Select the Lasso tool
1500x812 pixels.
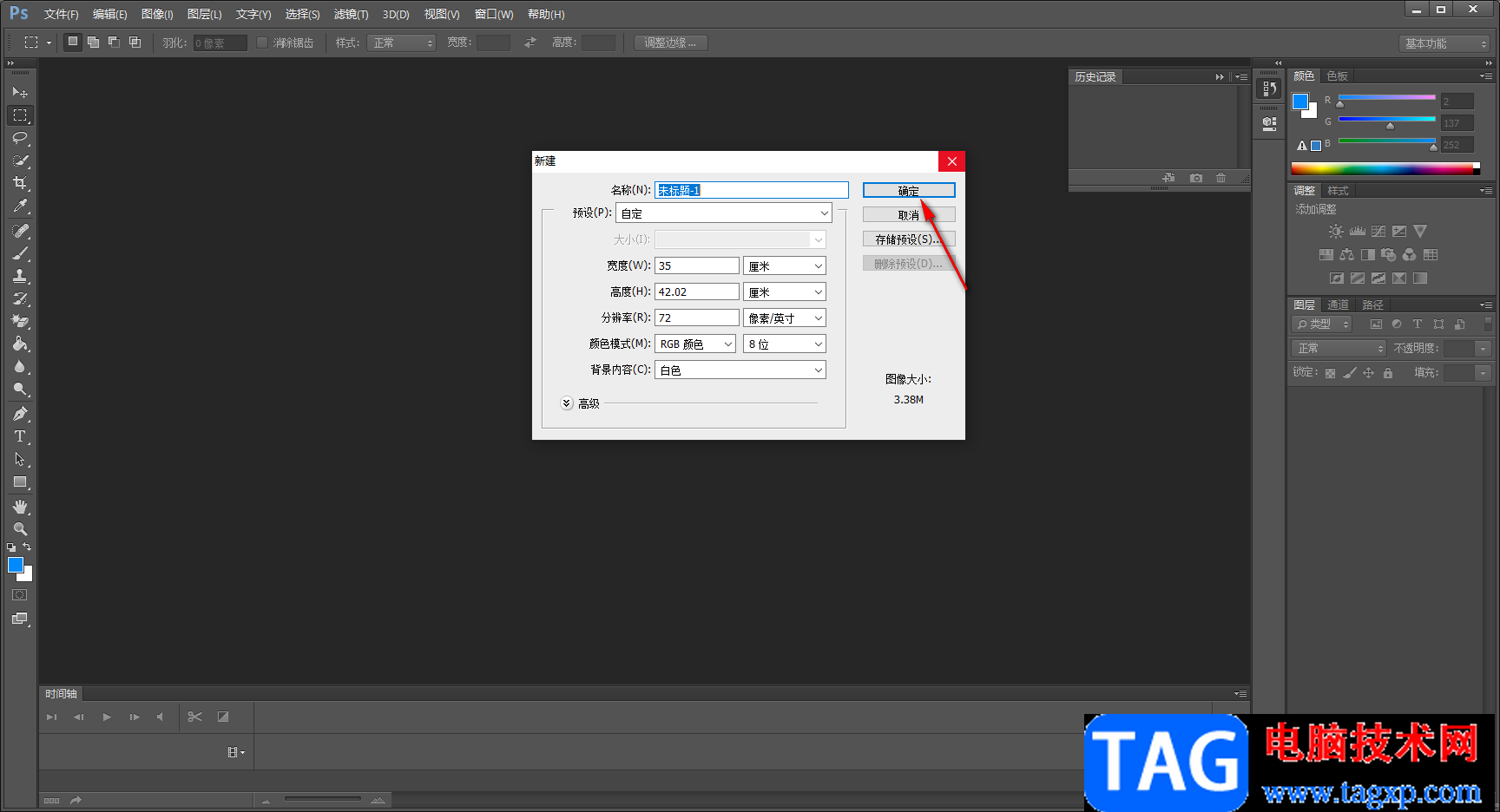(20, 138)
